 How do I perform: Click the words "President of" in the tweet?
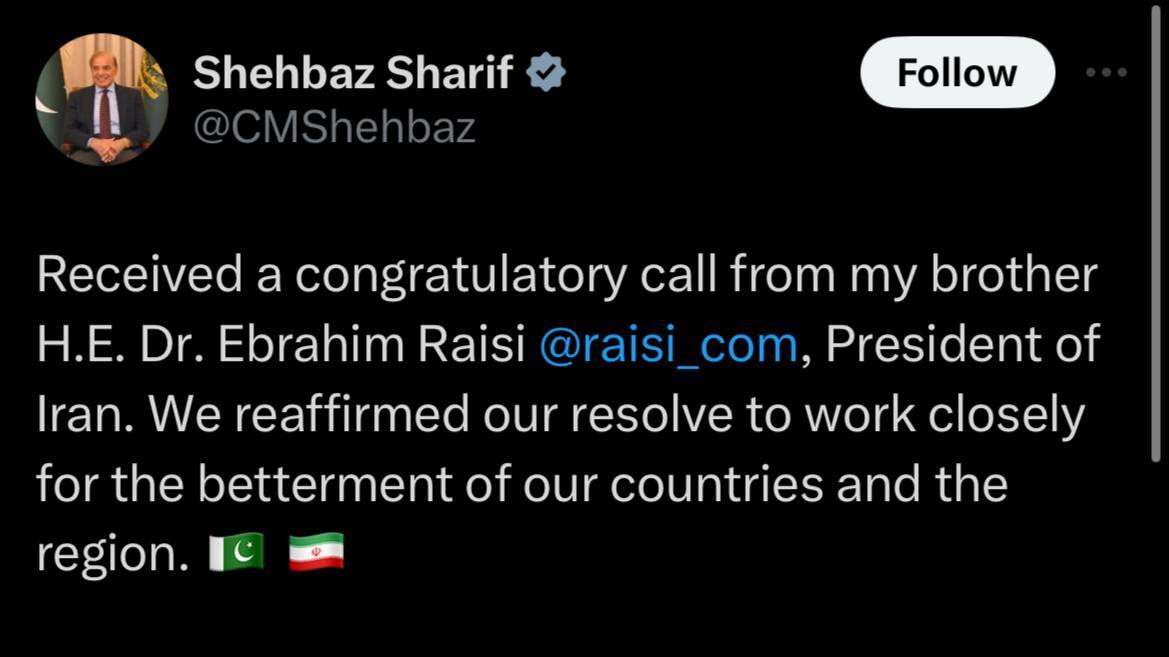(962, 345)
